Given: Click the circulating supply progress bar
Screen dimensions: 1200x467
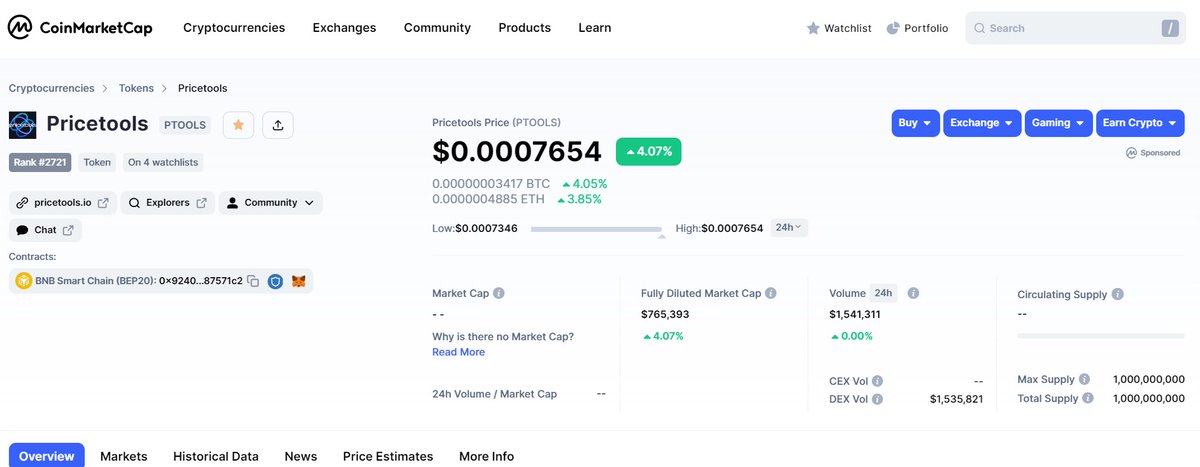Looking at the screenshot, I should point(1101,335).
